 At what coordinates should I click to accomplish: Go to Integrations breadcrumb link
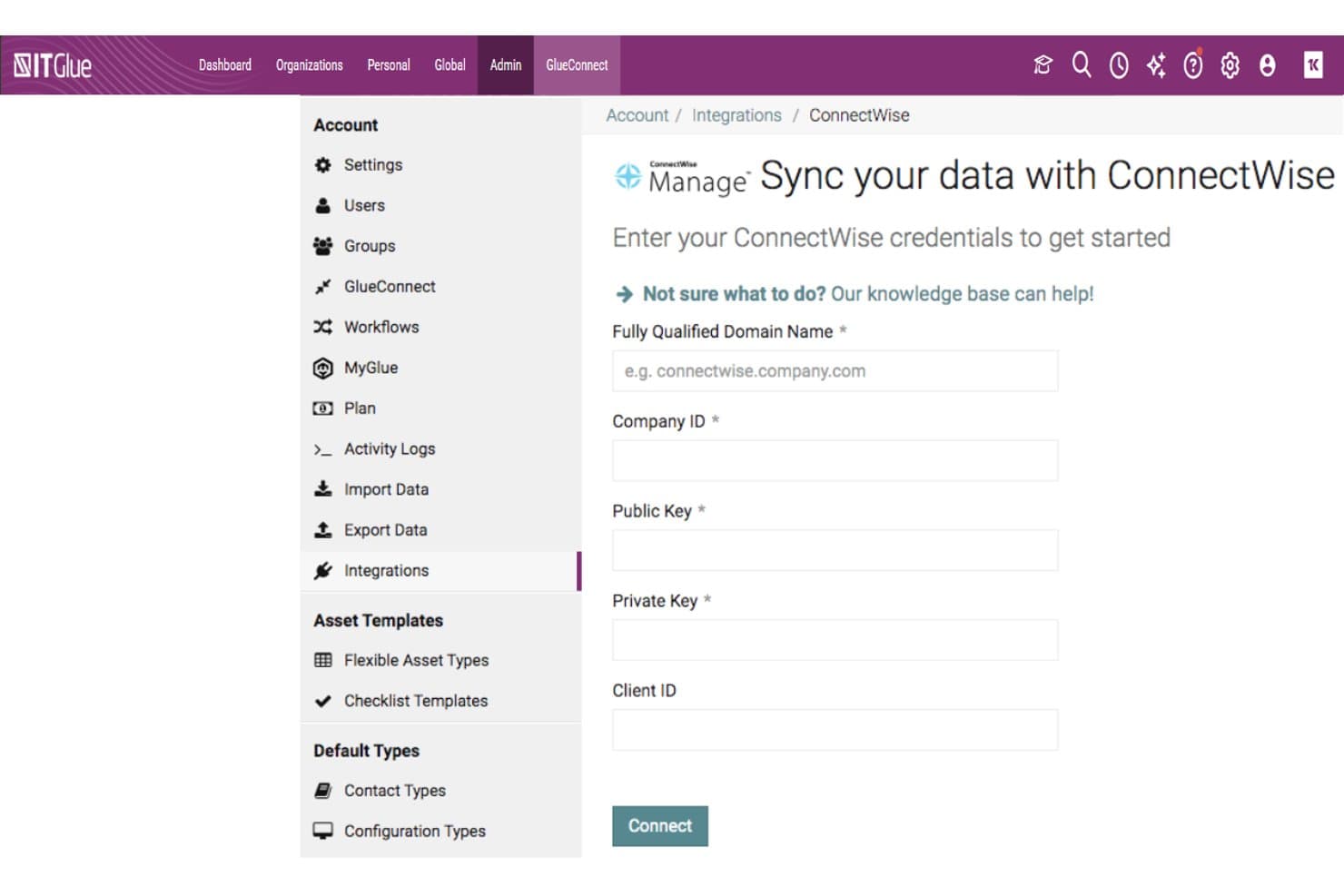coord(736,115)
